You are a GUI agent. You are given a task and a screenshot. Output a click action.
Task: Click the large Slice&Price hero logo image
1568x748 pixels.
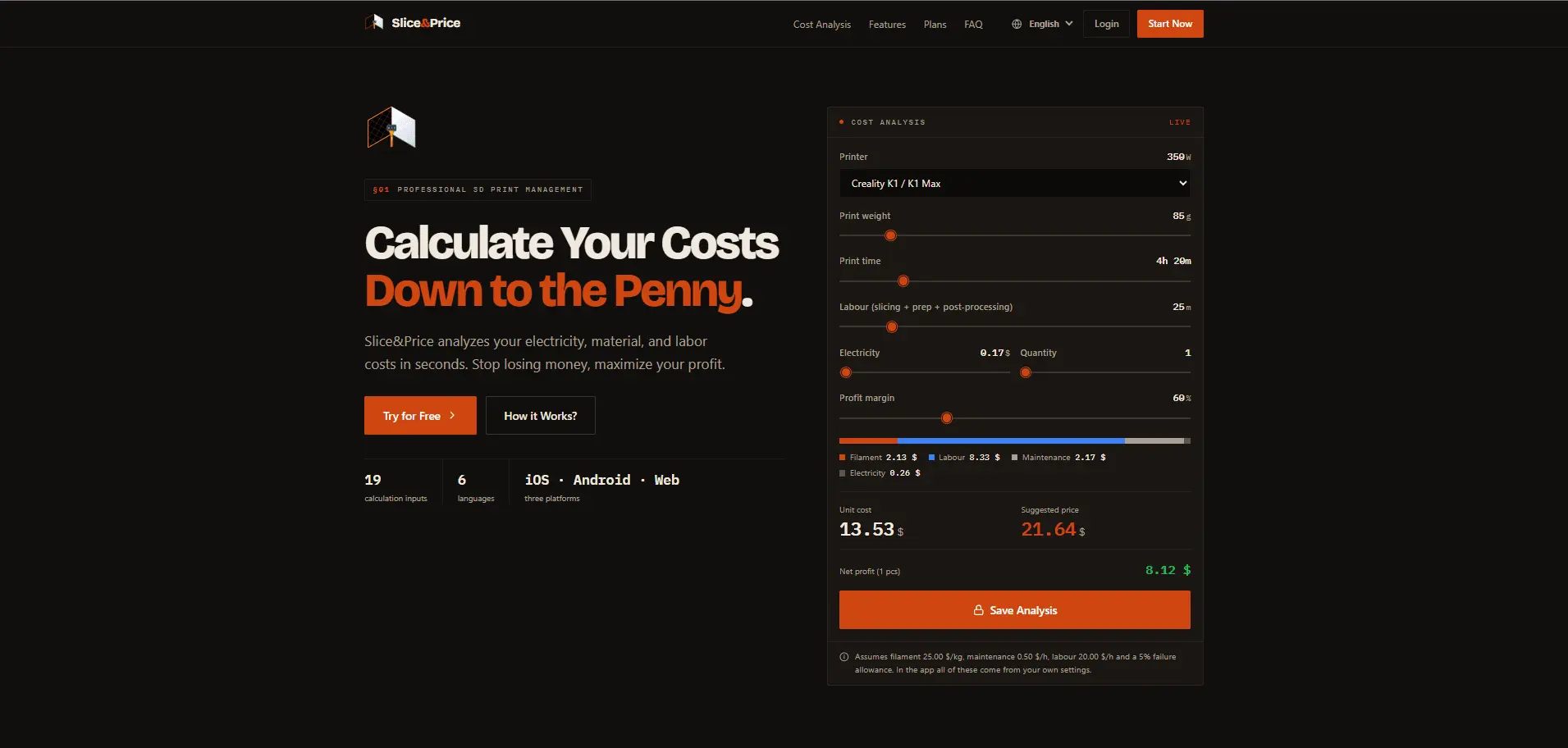pyautogui.click(x=391, y=128)
